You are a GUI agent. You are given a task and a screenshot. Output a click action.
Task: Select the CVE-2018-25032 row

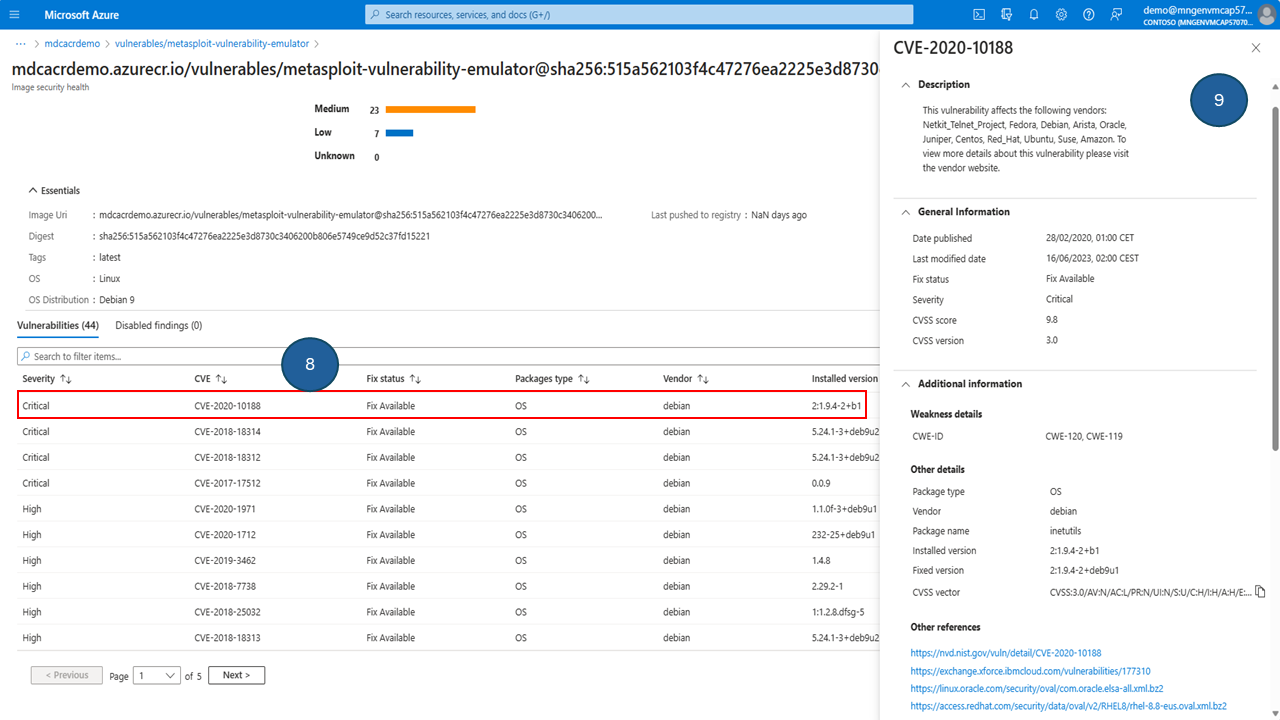pos(448,612)
